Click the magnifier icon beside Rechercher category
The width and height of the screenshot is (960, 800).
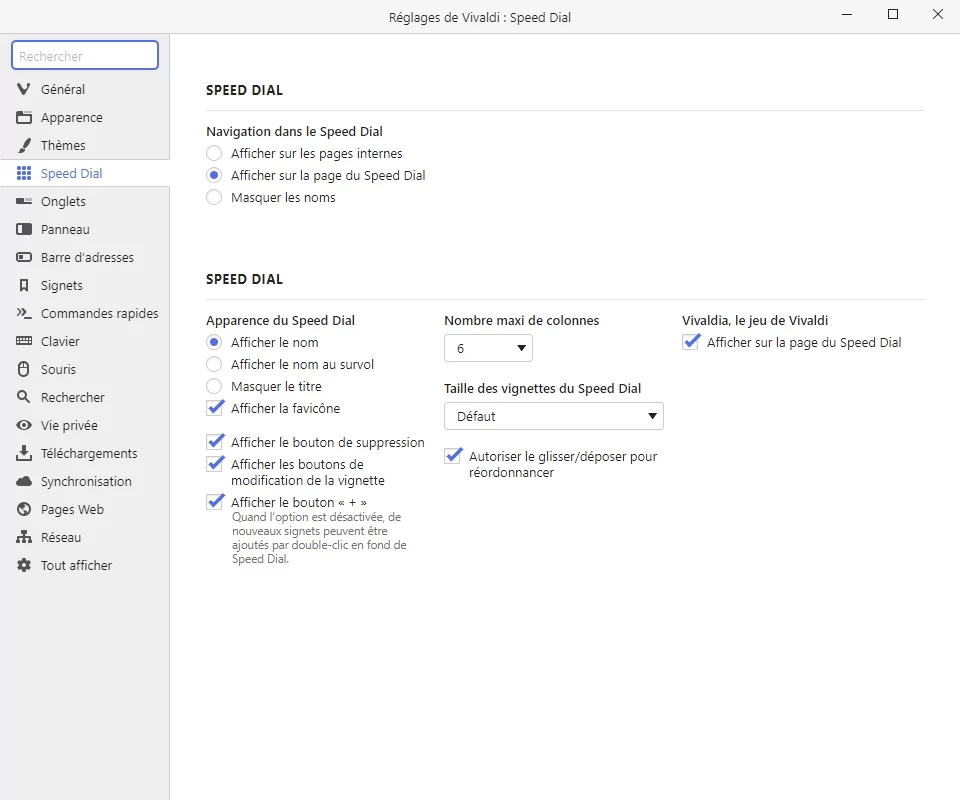pos(24,397)
